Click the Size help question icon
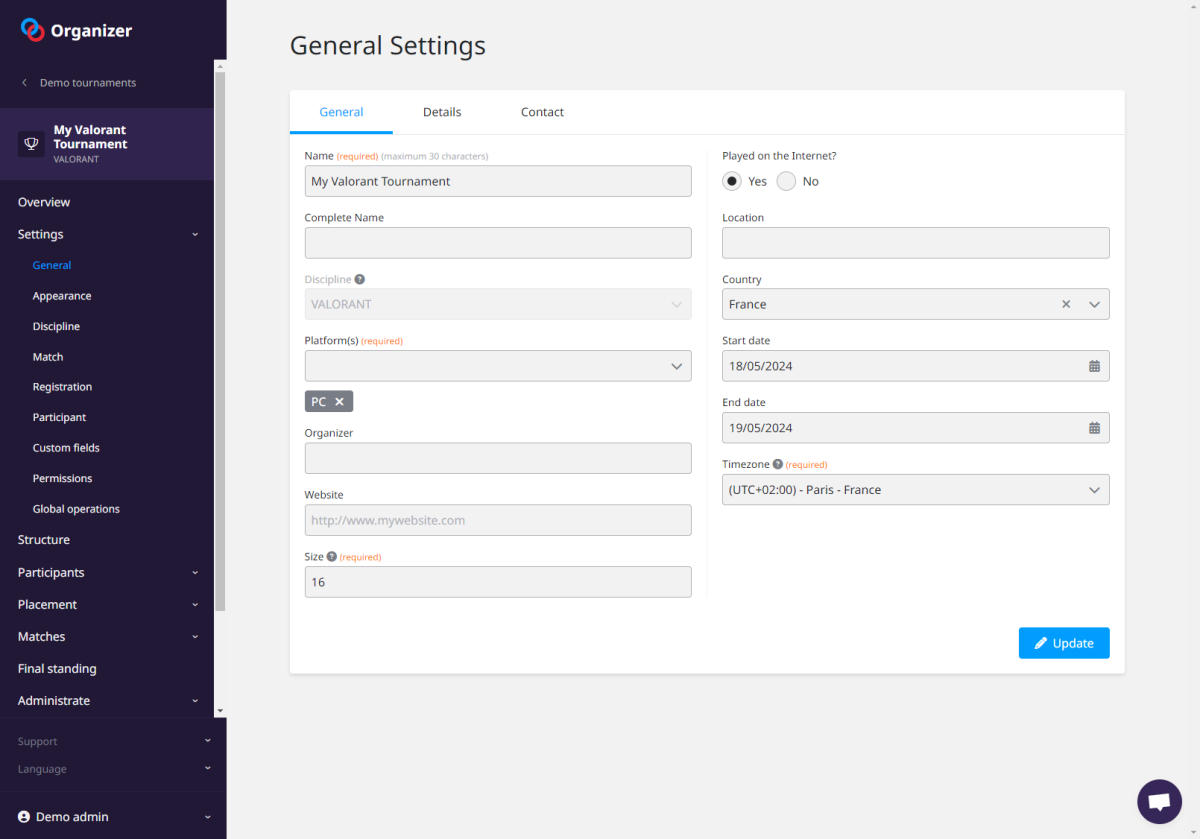1200x839 pixels. (x=332, y=557)
